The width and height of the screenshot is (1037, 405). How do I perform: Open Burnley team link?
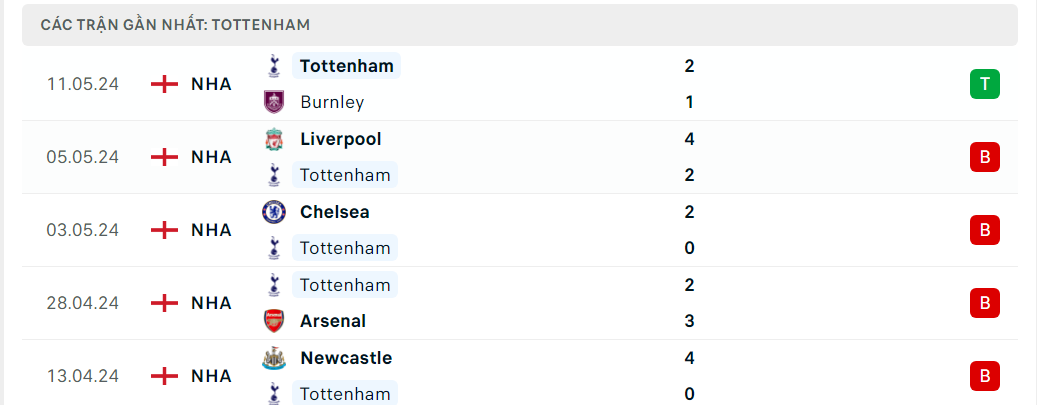332,102
